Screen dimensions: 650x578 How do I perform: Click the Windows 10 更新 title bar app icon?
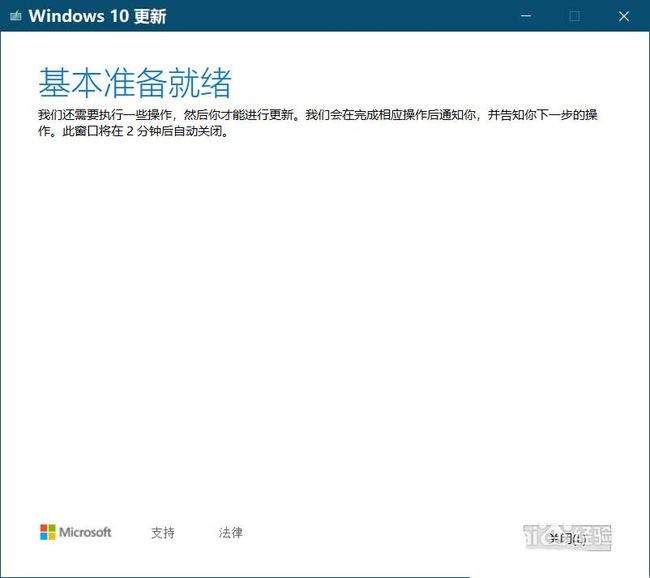coord(16,16)
